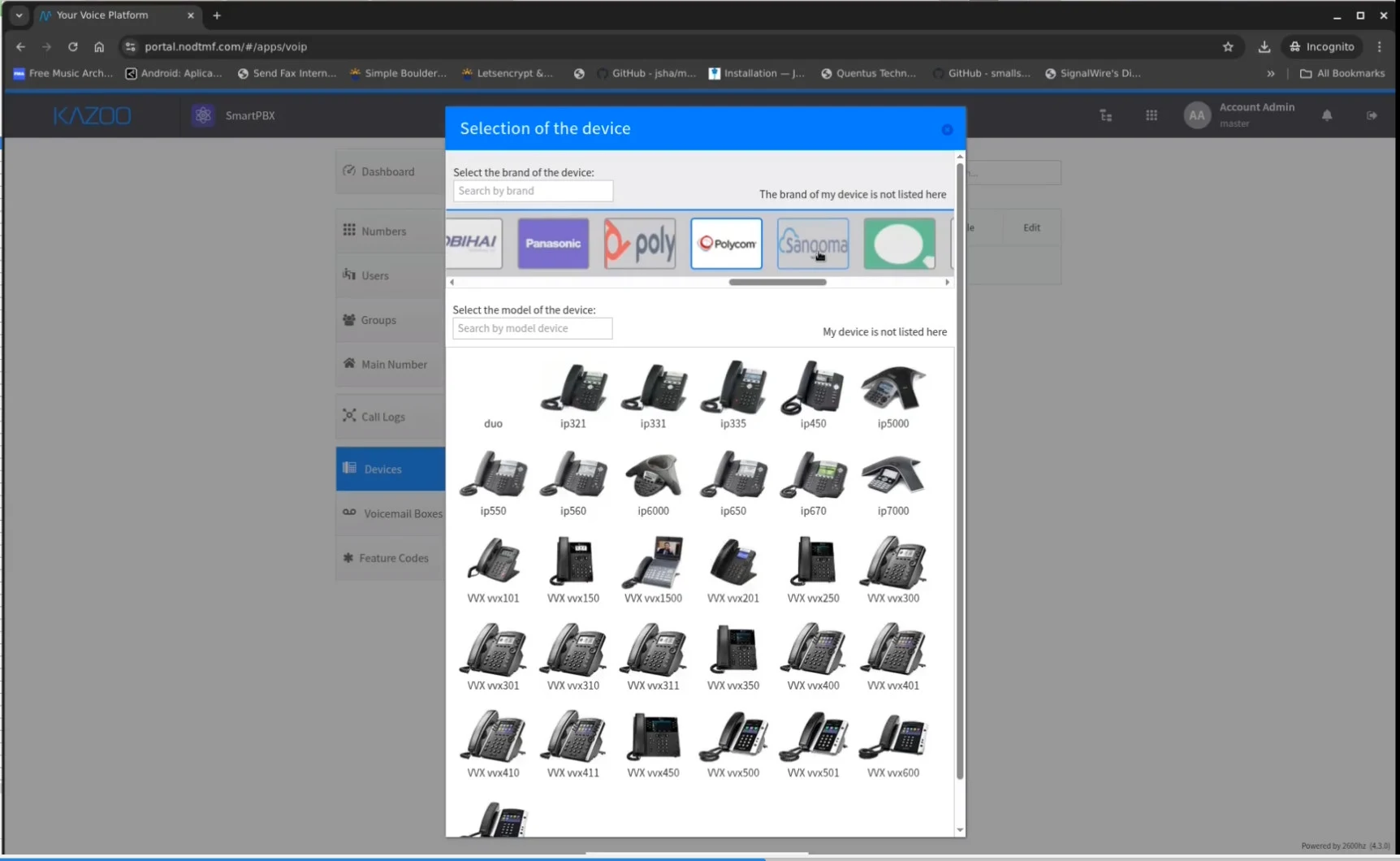Open the Feature Codes section

[x=391, y=558]
